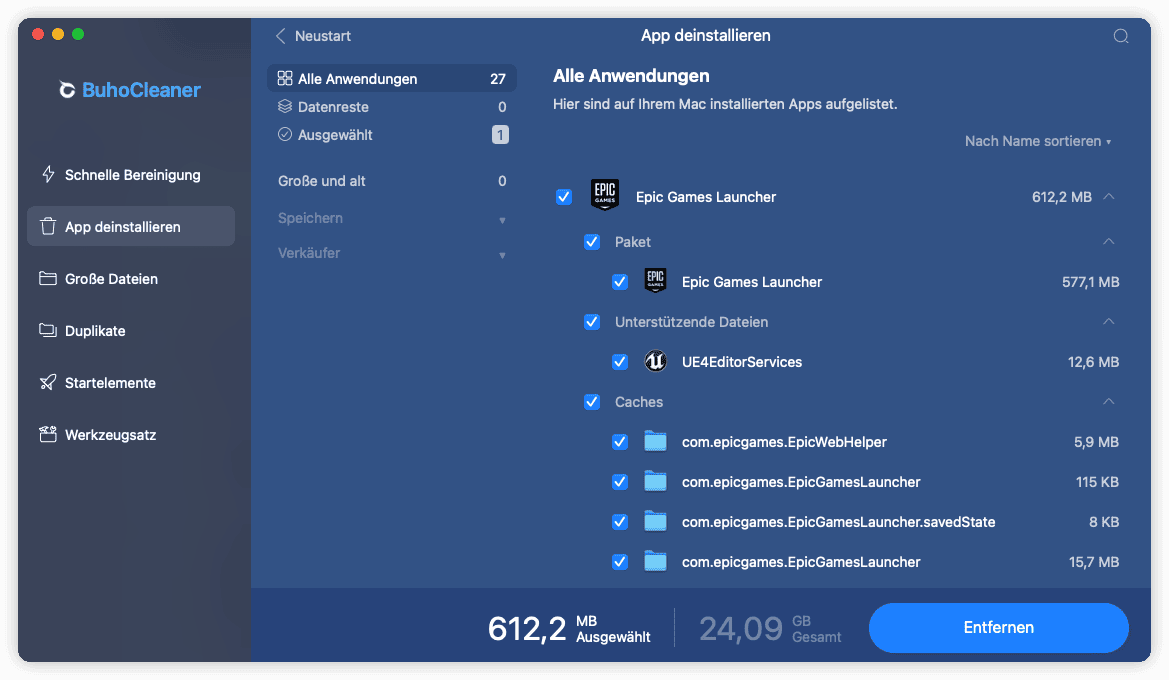1169x680 pixels.
Task: Uncheck the Unterstützende Dateien checkbox
Action: point(592,321)
